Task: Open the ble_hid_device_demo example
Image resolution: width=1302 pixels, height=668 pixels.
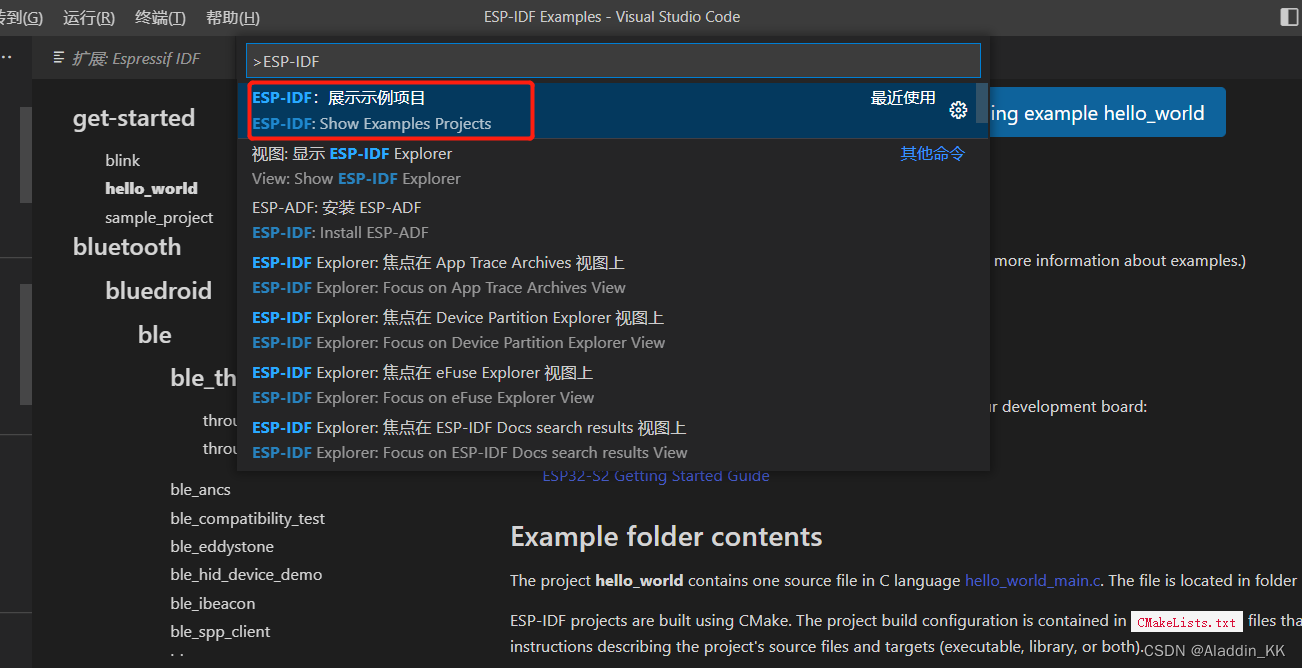Action: [246, 574]
